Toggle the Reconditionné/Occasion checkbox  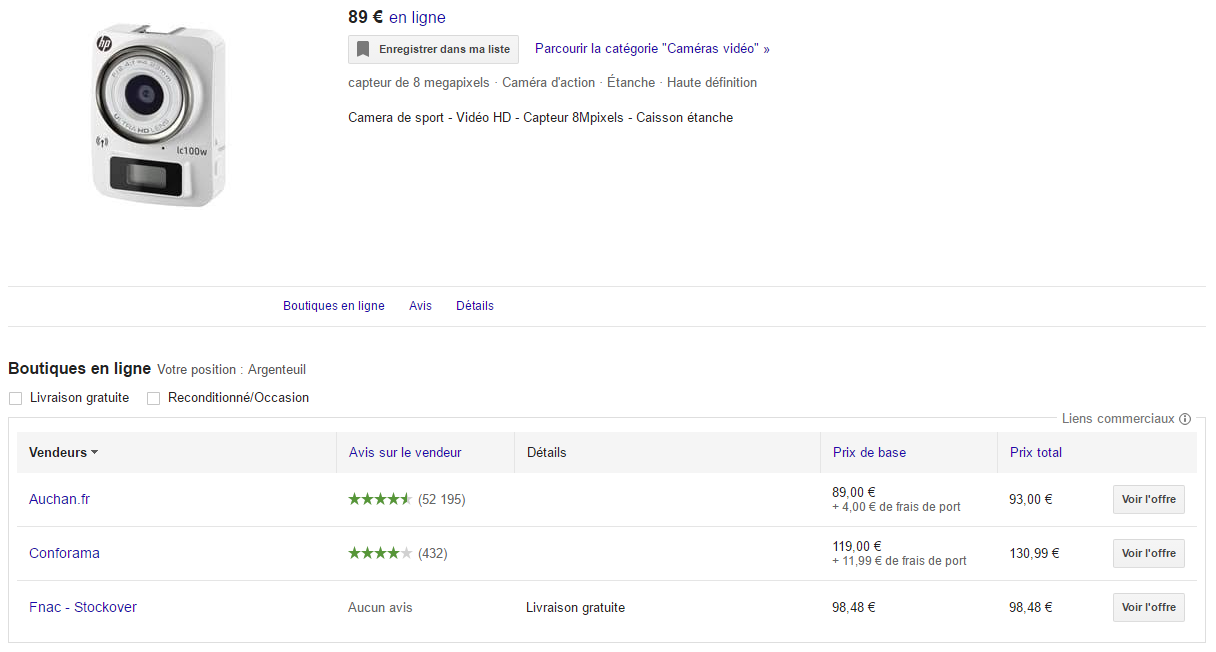pos(153,398)
